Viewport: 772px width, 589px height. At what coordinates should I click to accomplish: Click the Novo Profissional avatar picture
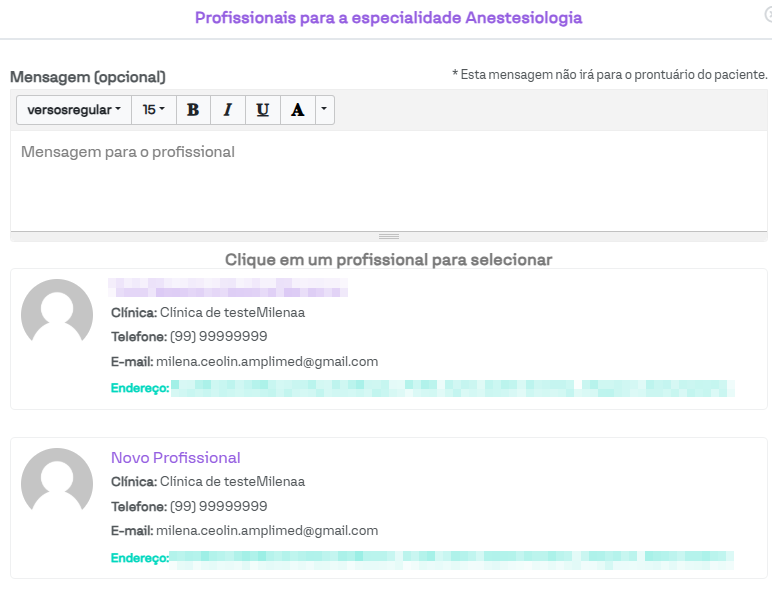(57, 484)
